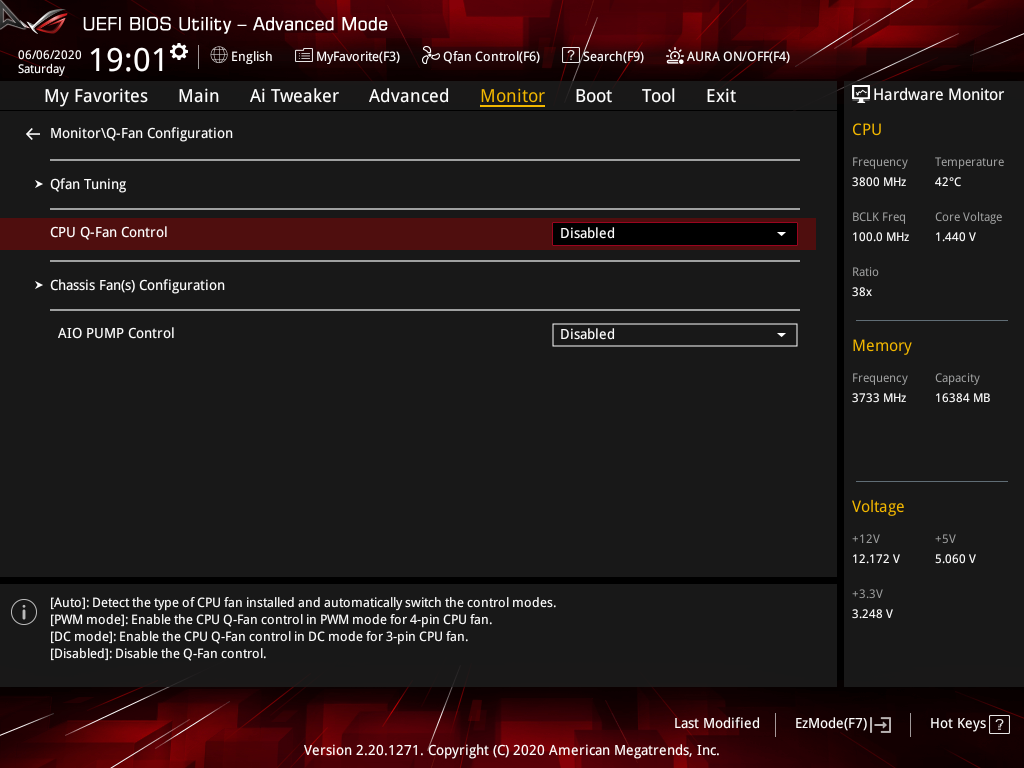
Task: Switch to Ai Tweaker tab
Action: [294, 96]
